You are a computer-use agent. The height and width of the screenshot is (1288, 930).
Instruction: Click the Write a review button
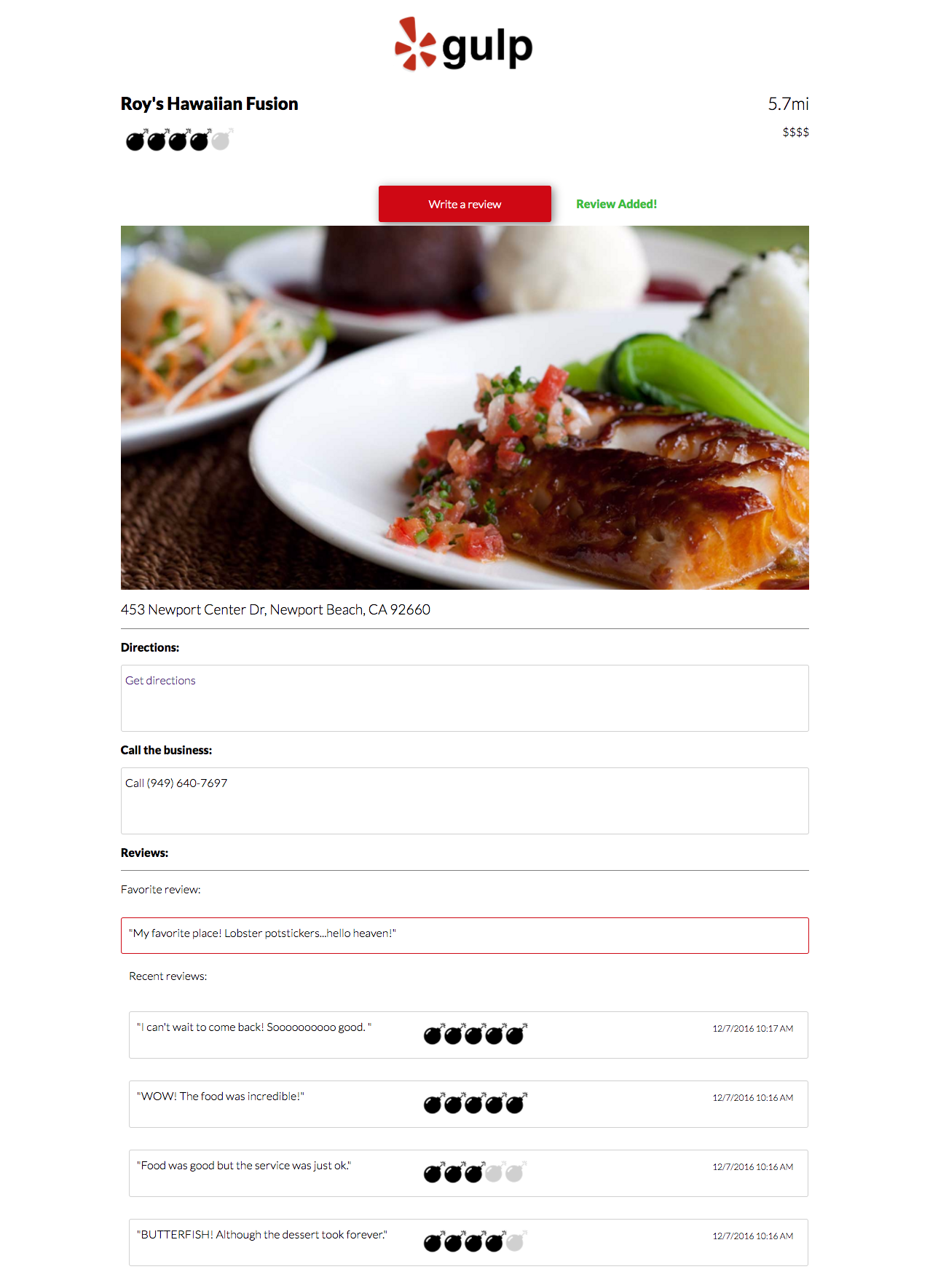click(465, 204)
